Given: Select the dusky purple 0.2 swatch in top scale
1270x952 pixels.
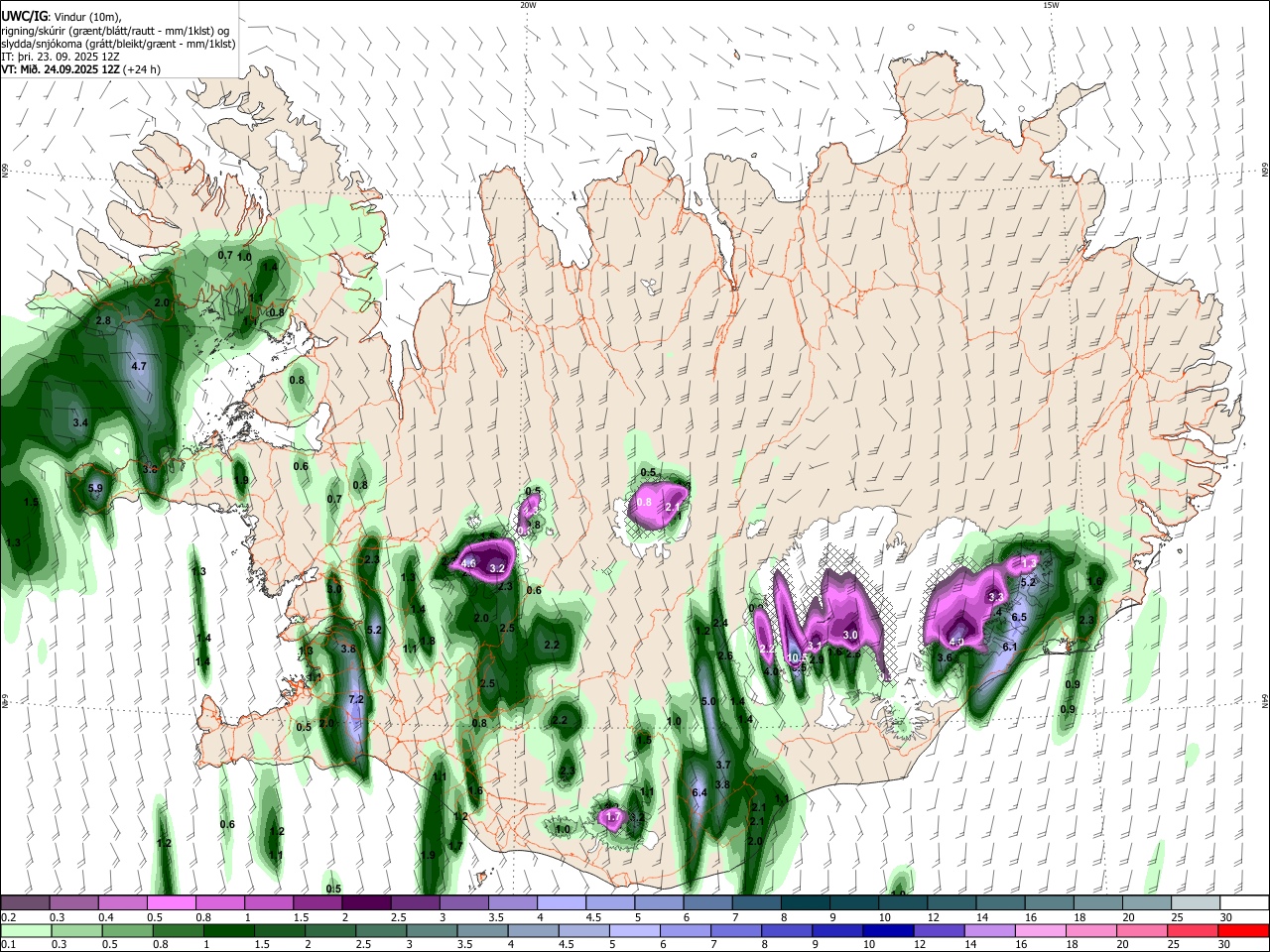Looking at the screenshot, I should (x=25, y=902).
